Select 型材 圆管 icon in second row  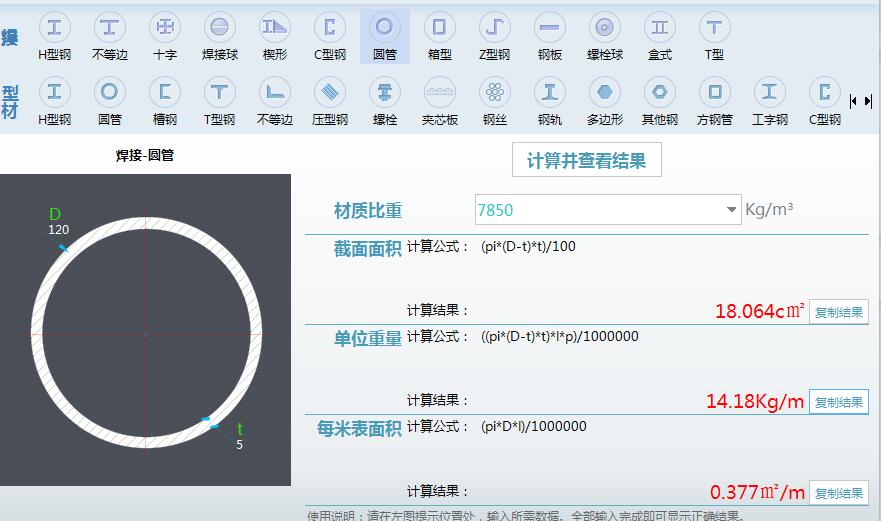pyautogui.click(x=110, y=92)
